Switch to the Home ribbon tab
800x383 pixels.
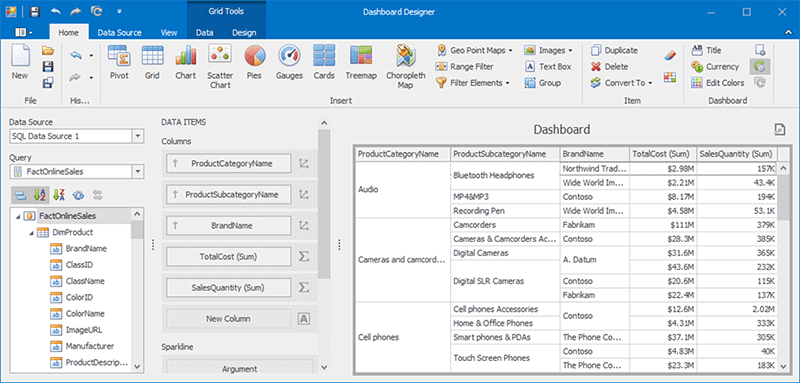pos(68,33)
